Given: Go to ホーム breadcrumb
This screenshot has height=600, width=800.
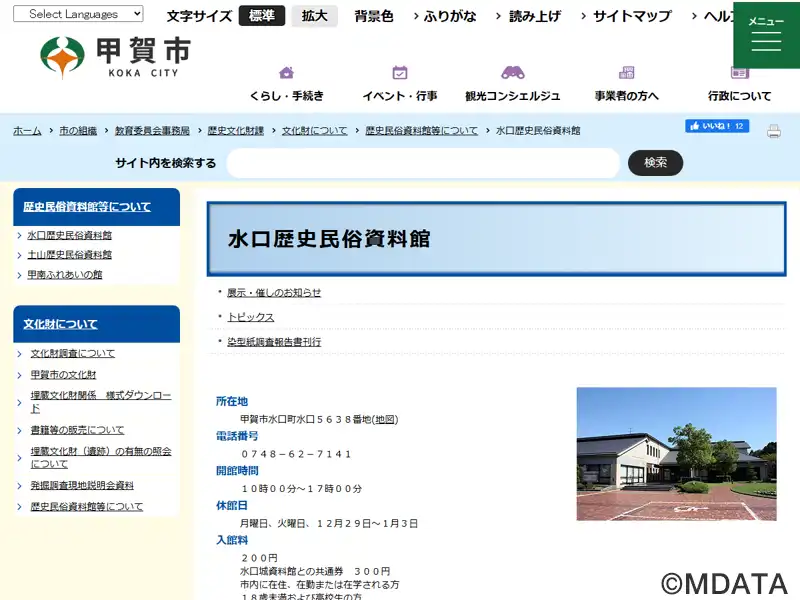Looking at the screenshot, I should [27, 131].
